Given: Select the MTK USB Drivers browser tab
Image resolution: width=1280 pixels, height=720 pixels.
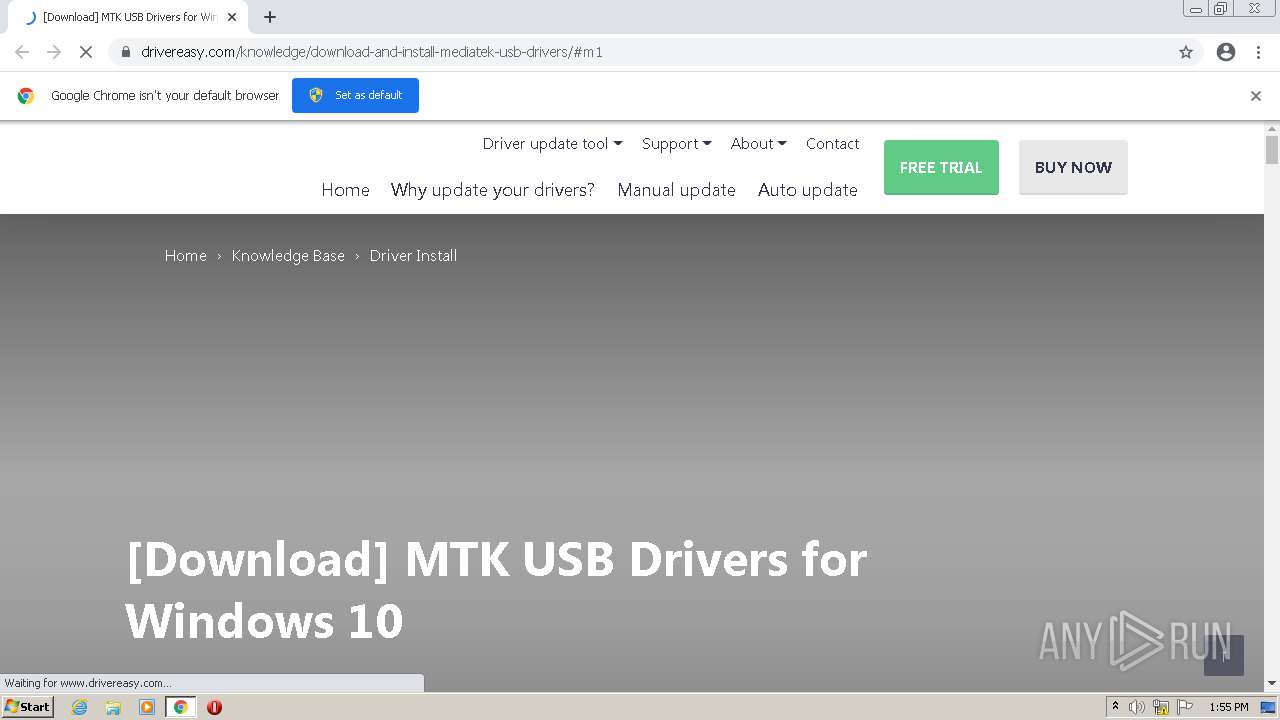Looking at the screenshot, I should [x=130, y=17].
